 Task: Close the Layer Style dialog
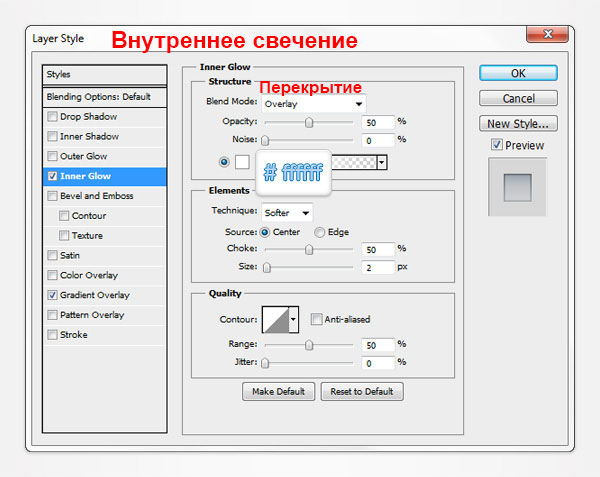tap(548, 34)
